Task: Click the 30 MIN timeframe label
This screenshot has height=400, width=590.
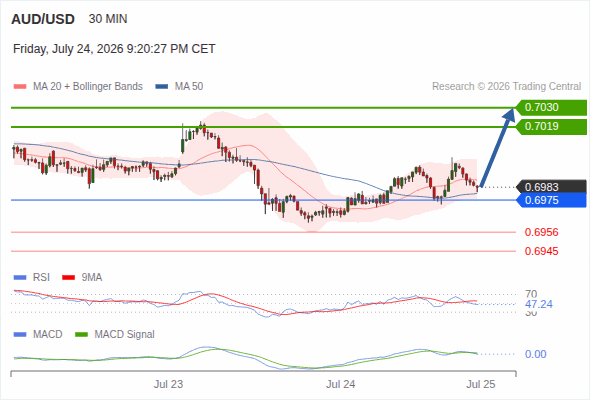Action: point(108,19)
